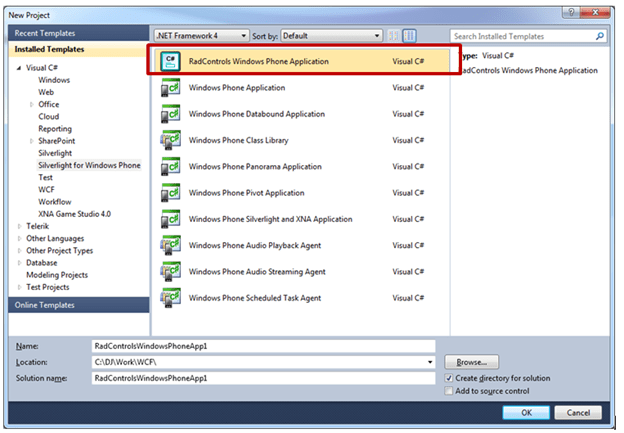Click the Windows Phone Pivot Application icon
Screen dimensions: 624x433
170,193
